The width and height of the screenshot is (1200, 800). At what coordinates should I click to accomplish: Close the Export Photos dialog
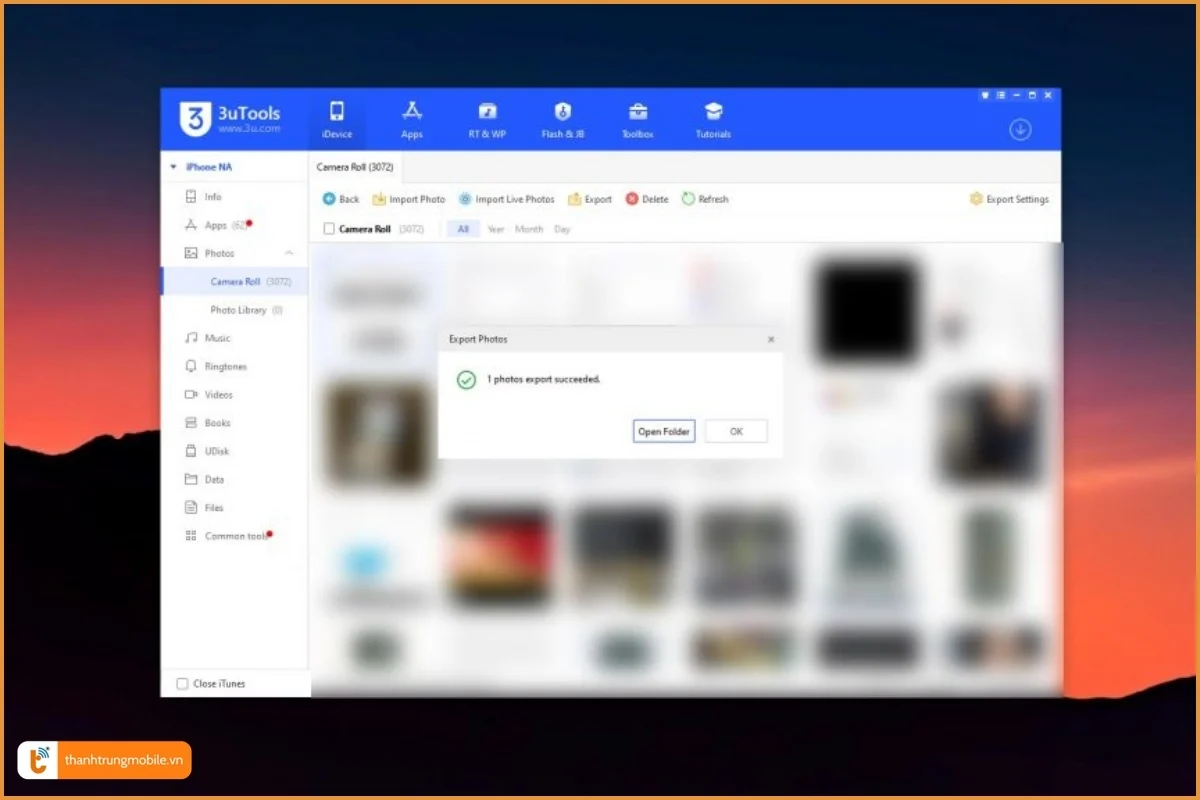[x=770, y=340]
